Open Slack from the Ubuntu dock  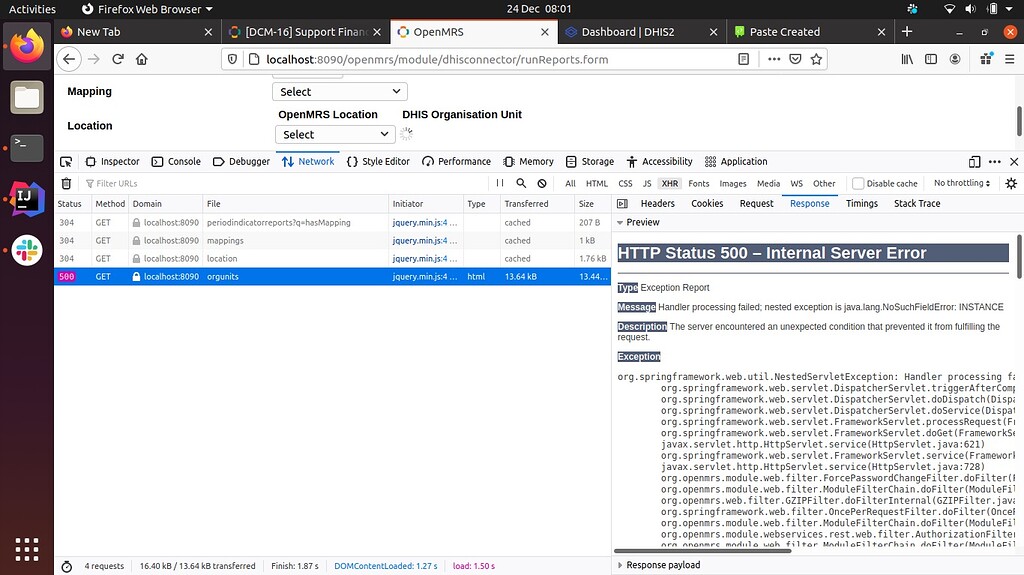(x=27, y=250)
